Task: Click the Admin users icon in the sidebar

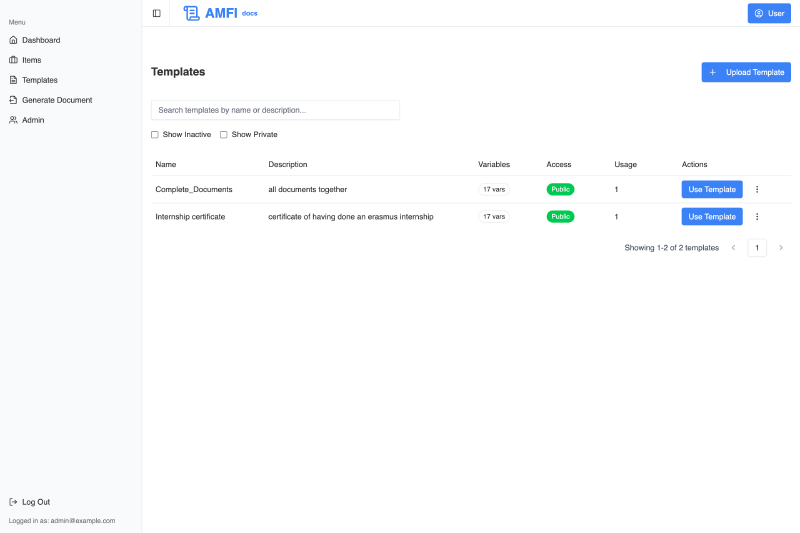Action: tap(13, 120)
